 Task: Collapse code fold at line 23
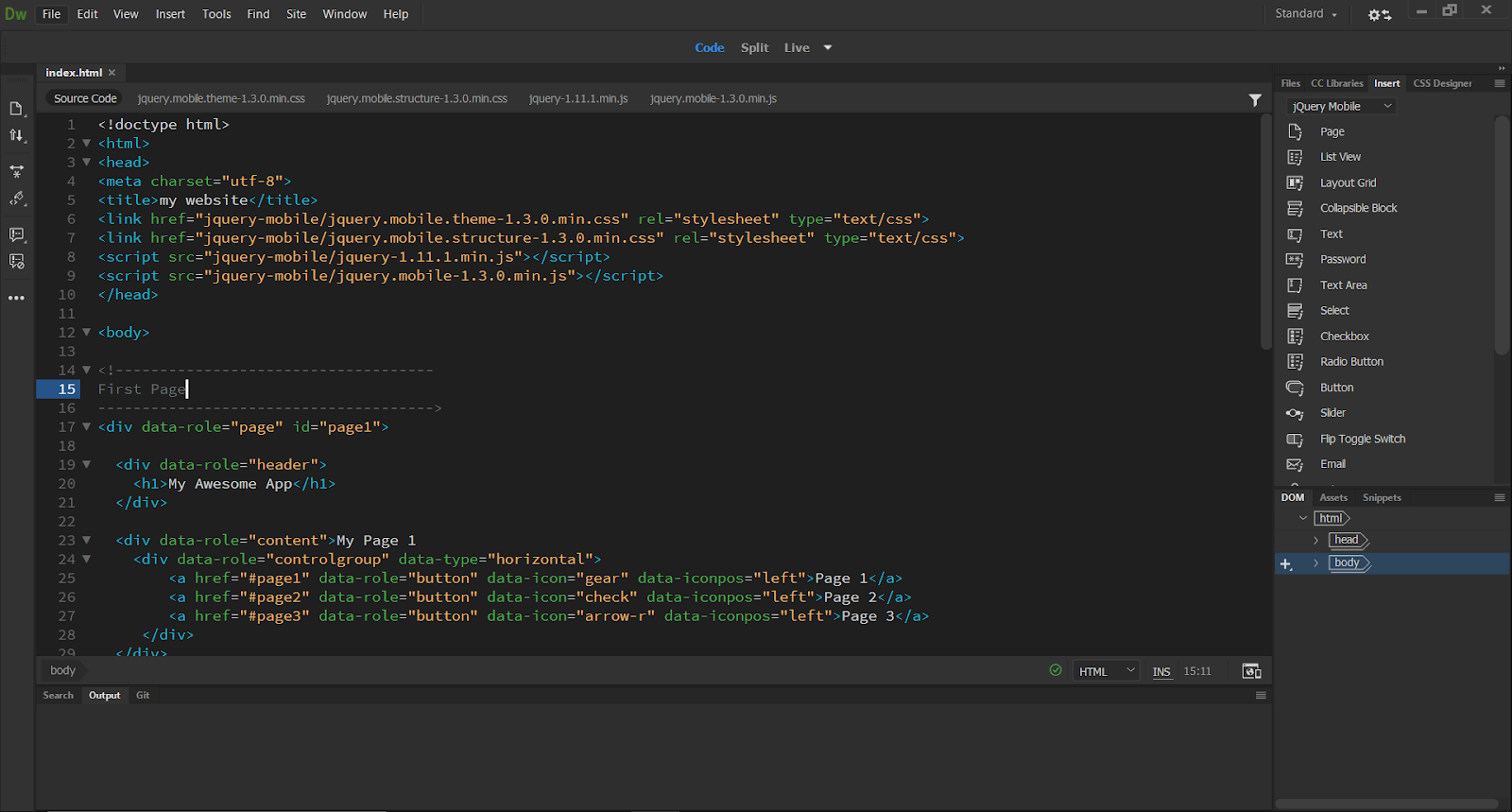[86, 541]
